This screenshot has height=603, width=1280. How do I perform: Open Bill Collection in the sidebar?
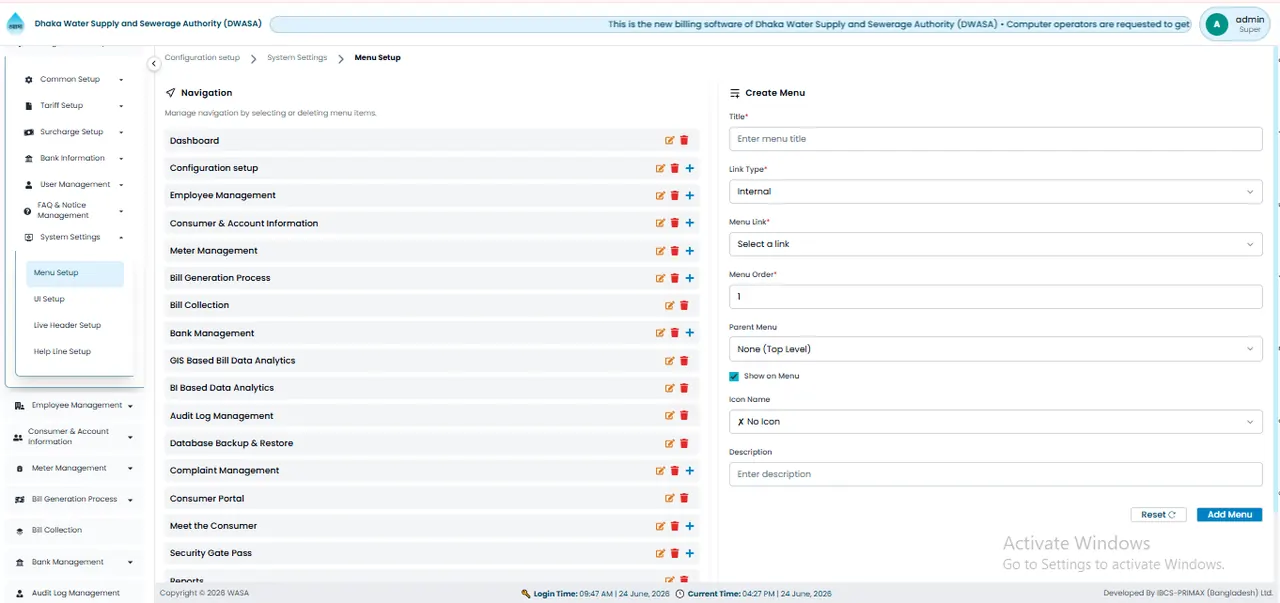point(57,530)
